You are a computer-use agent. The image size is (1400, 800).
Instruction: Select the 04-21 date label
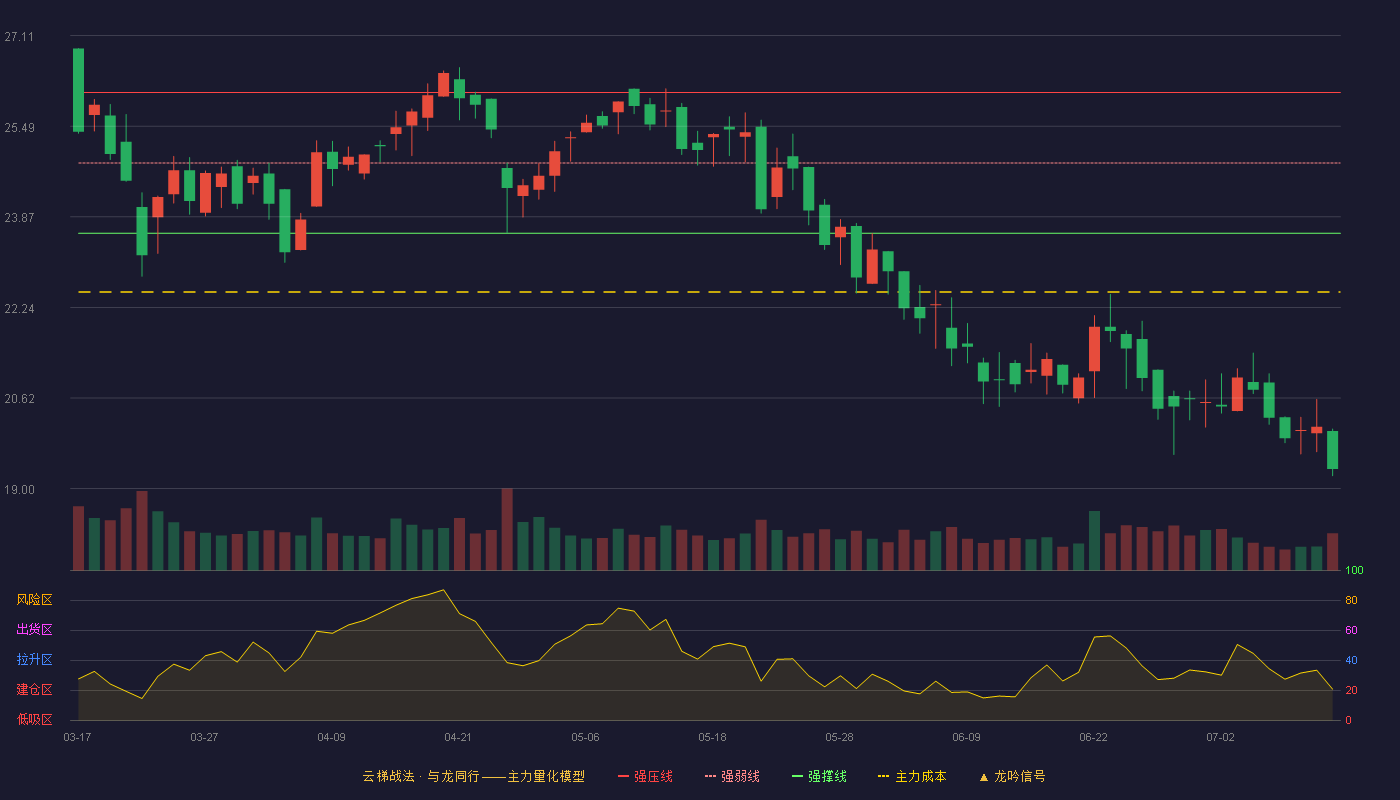(x=458, y=737)
